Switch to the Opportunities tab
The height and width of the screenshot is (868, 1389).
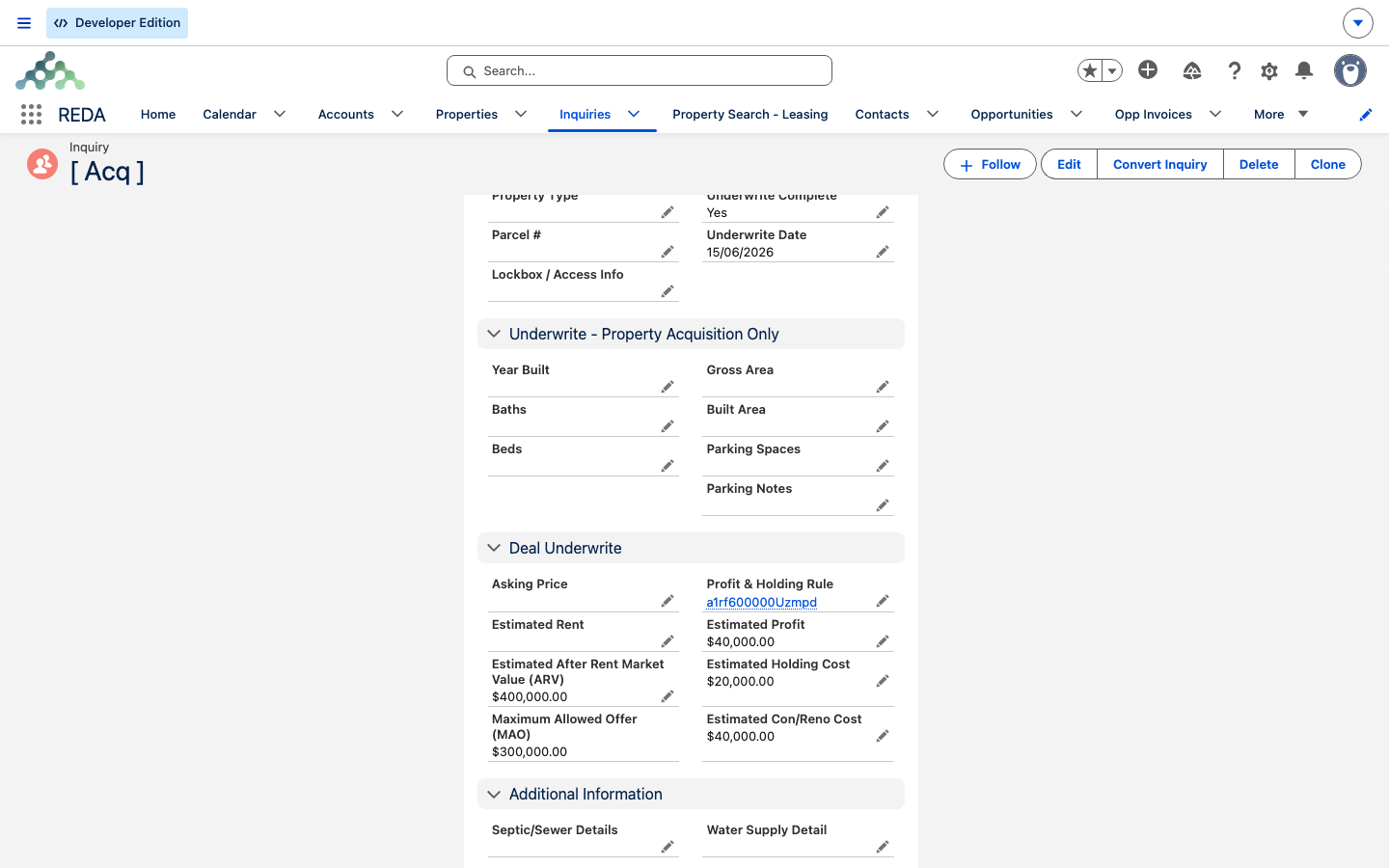click(1012, 114)
